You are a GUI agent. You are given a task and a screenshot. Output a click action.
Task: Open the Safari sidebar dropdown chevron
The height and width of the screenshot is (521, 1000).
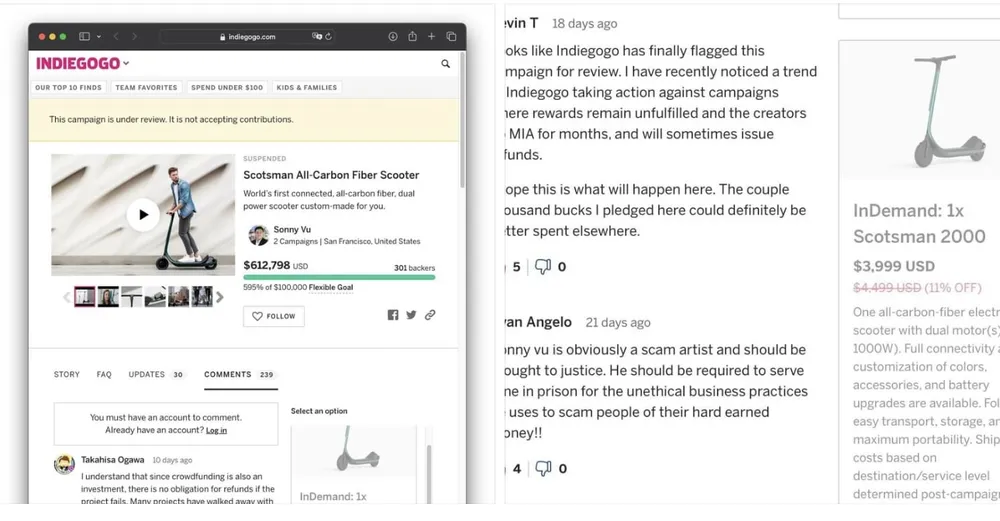point(98,37)
